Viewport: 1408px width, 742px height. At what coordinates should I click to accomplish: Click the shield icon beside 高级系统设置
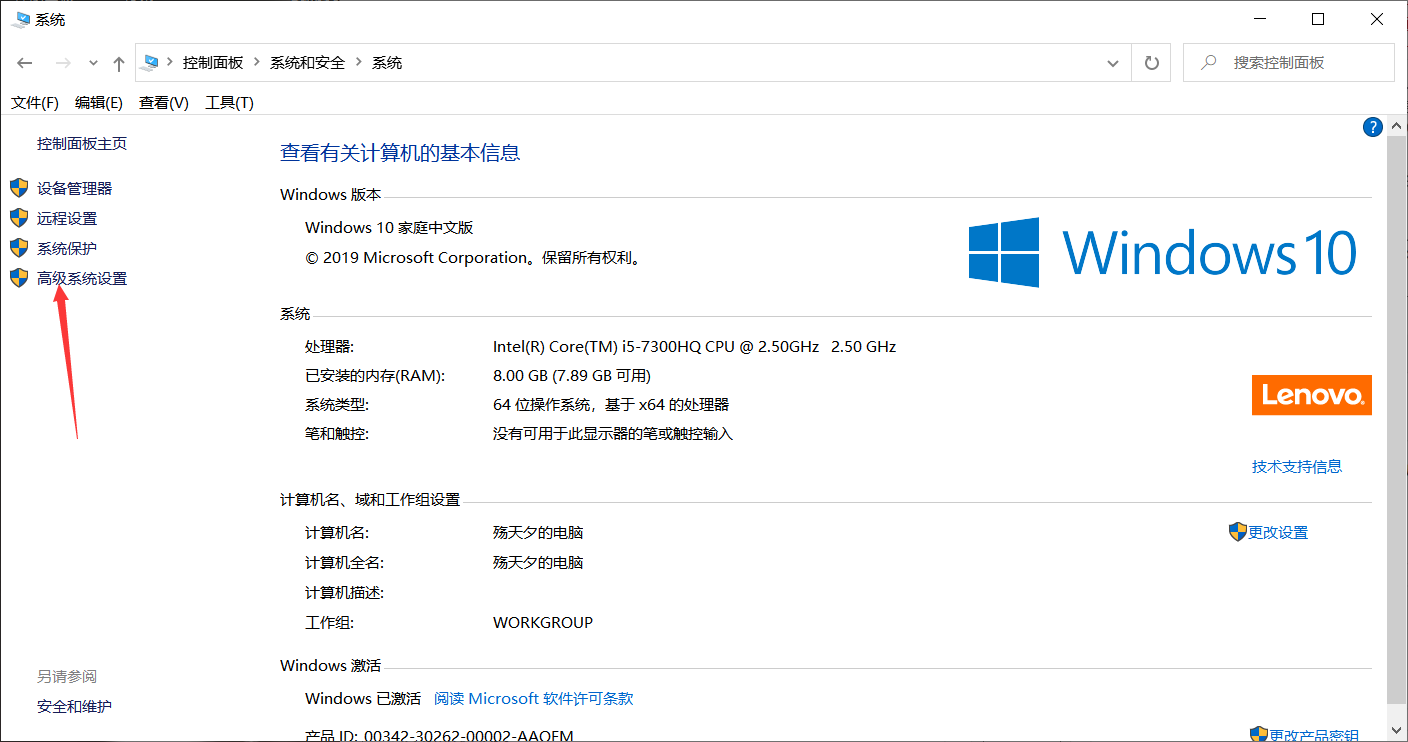point(19,278)
